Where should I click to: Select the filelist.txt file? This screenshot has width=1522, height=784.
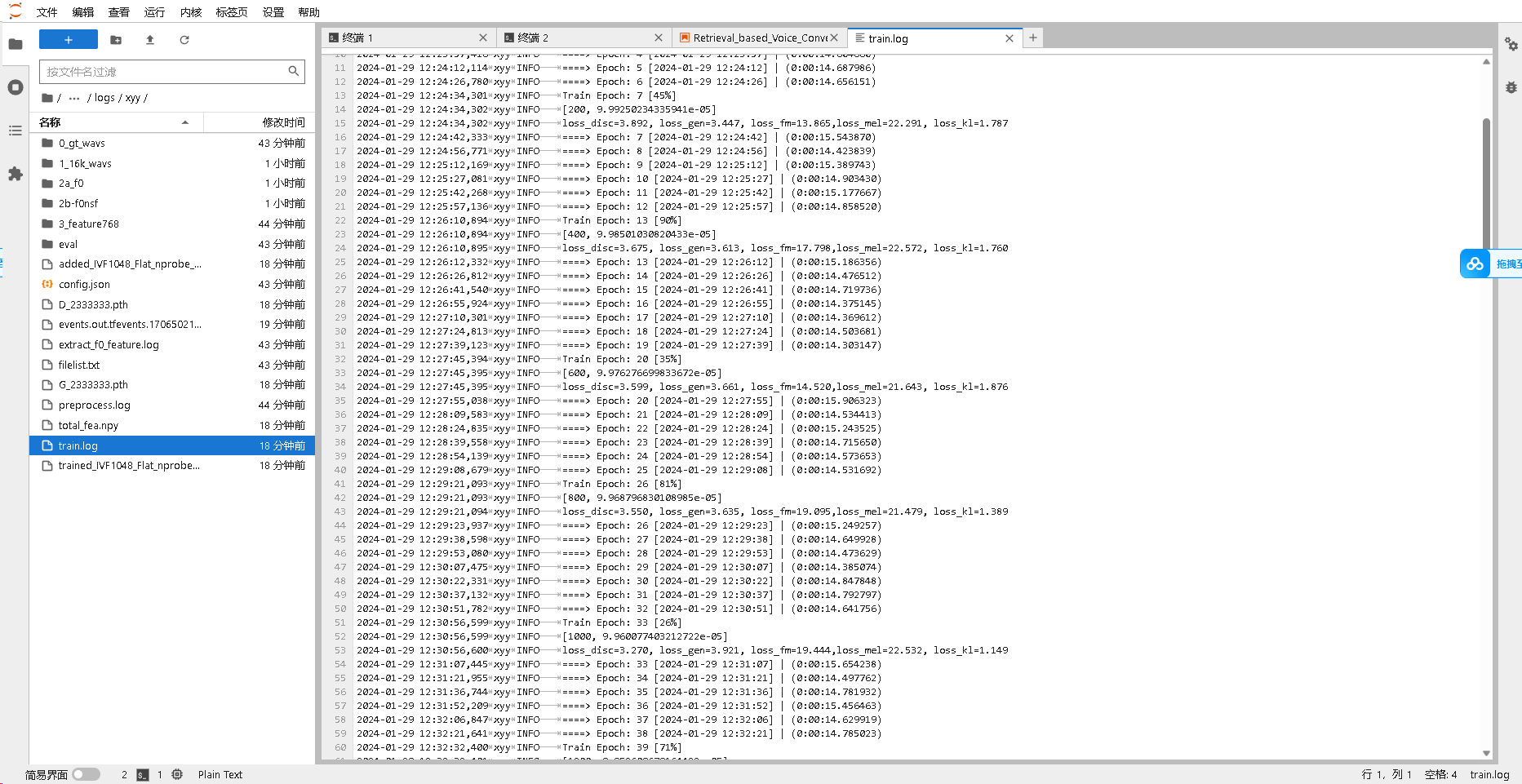[172, 365]
